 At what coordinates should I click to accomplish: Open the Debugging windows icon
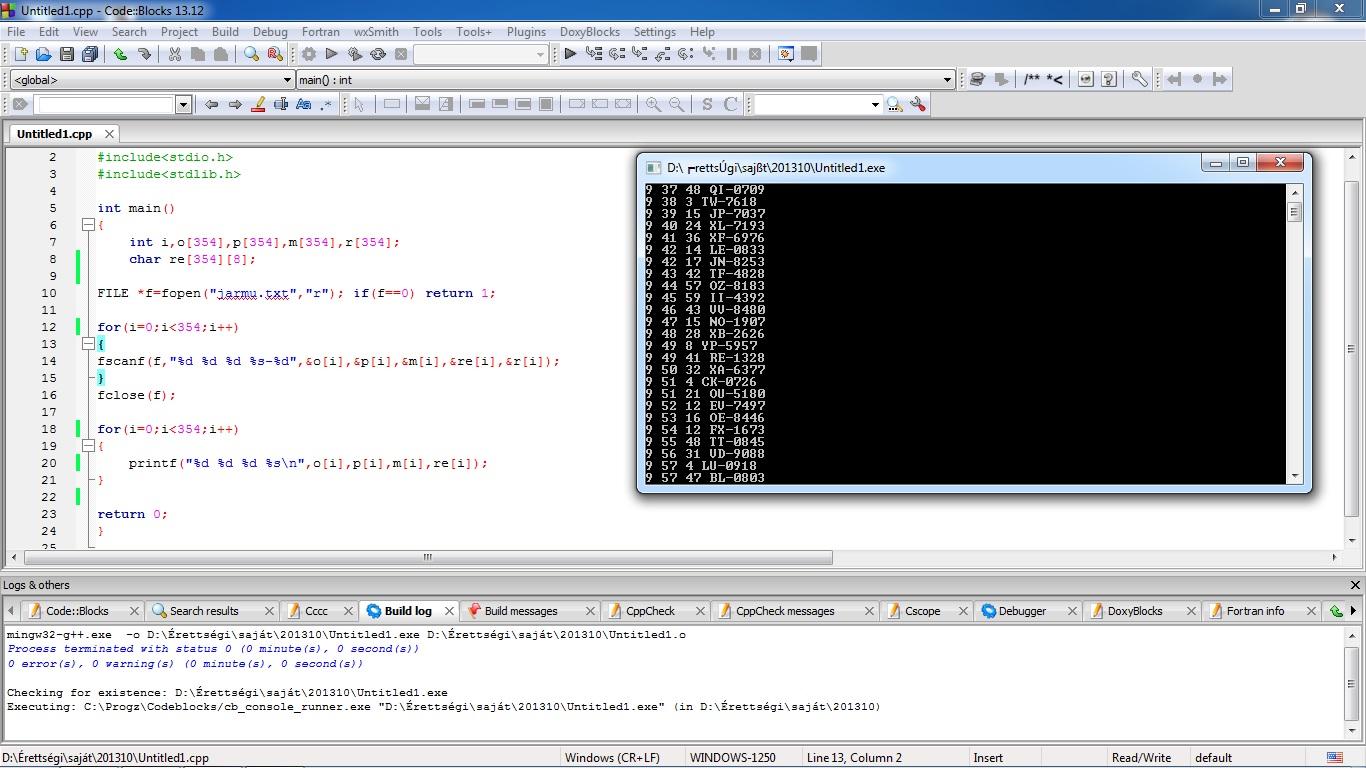[786, 54]
